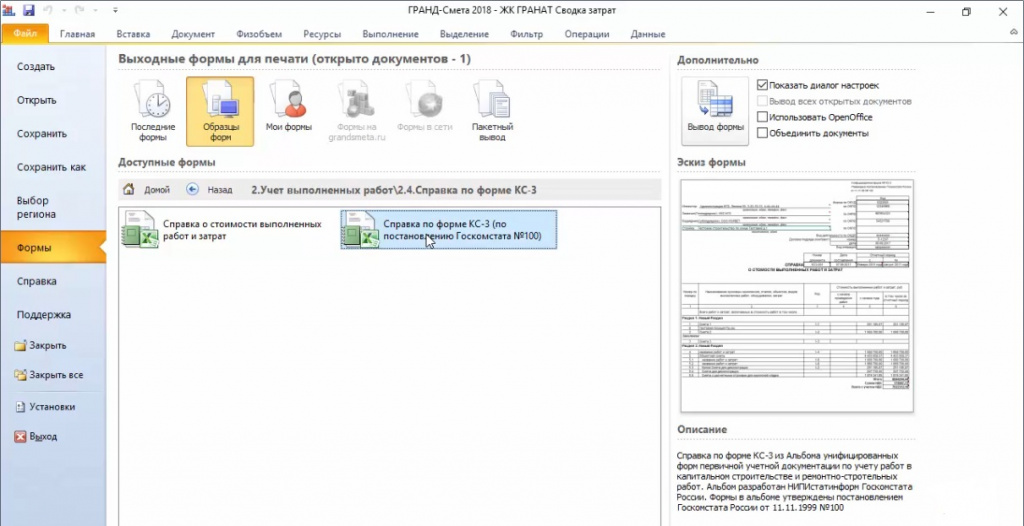The width and height of the screenshot is (1024, 526).
Task: Switch to the Выполнение tab
Action: point(391,34)
